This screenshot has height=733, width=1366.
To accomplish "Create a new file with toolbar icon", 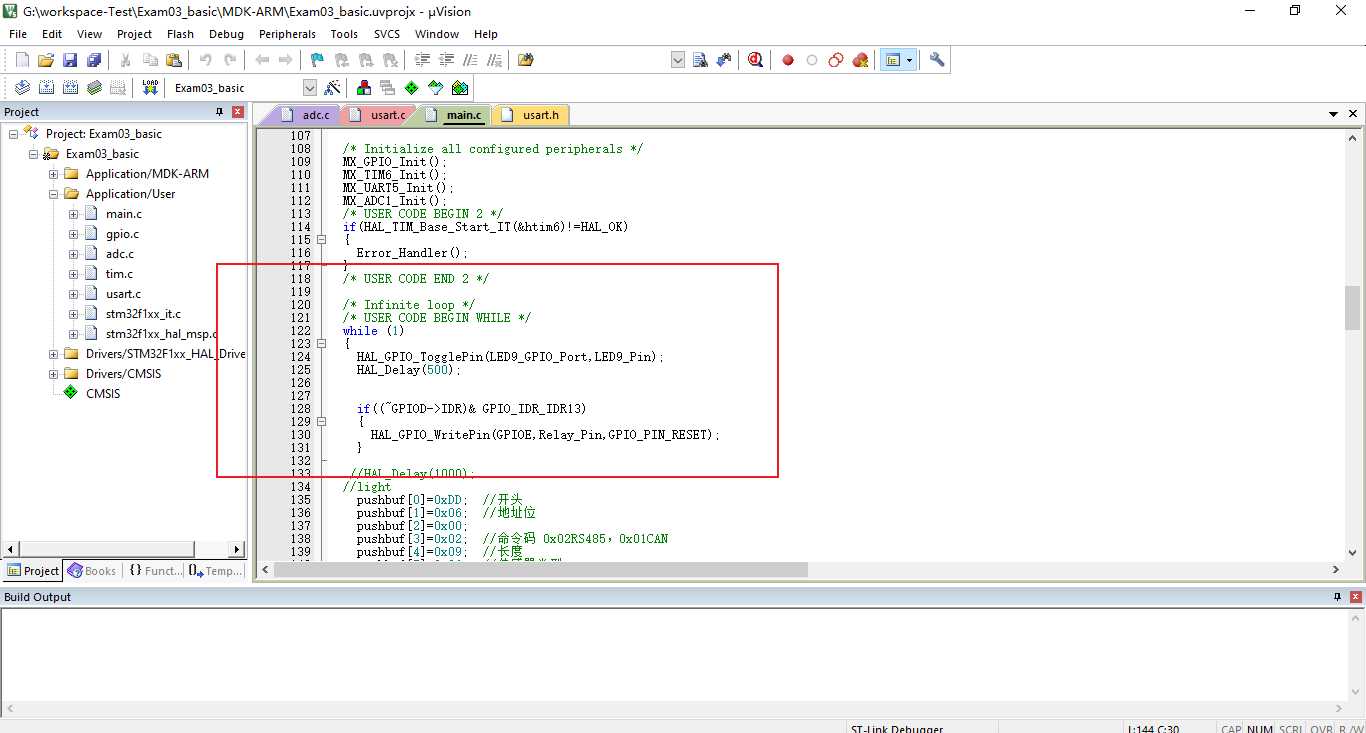I will pos(22,60).
